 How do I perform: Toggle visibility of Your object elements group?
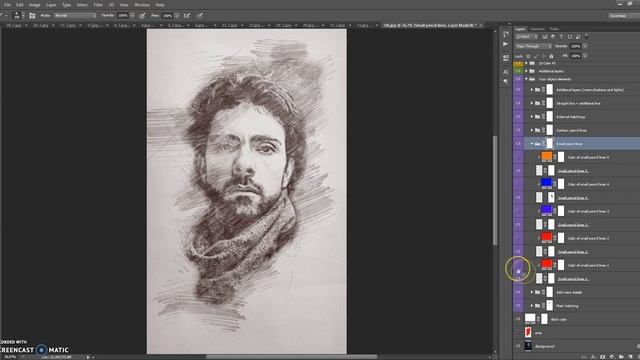(518, 79)
